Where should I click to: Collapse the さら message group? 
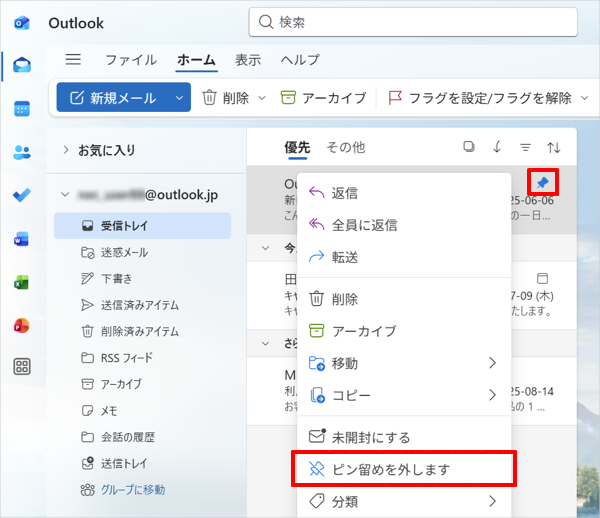pos(265,343)
